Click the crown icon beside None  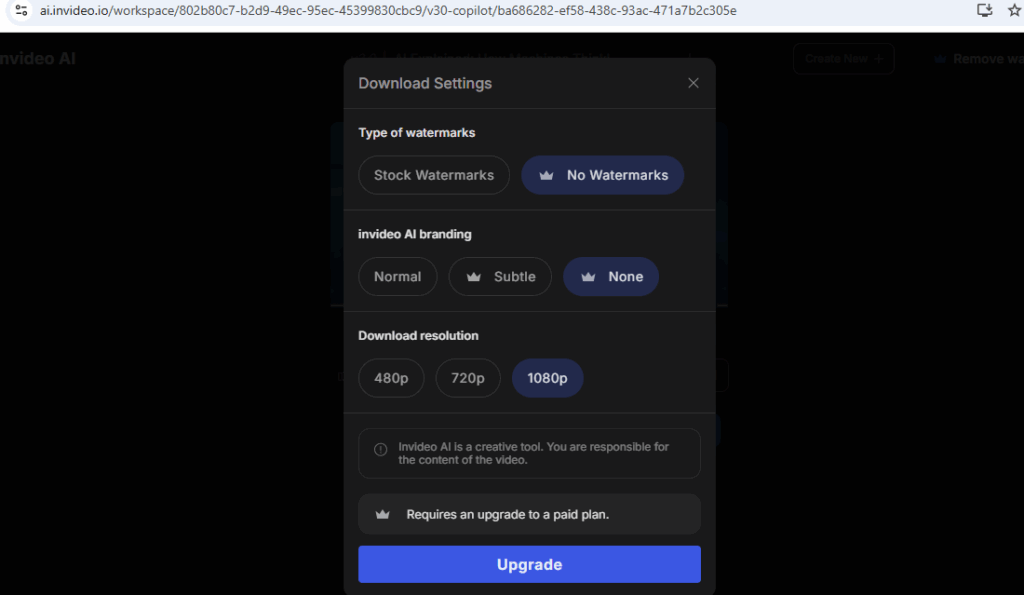coord(588,277)
